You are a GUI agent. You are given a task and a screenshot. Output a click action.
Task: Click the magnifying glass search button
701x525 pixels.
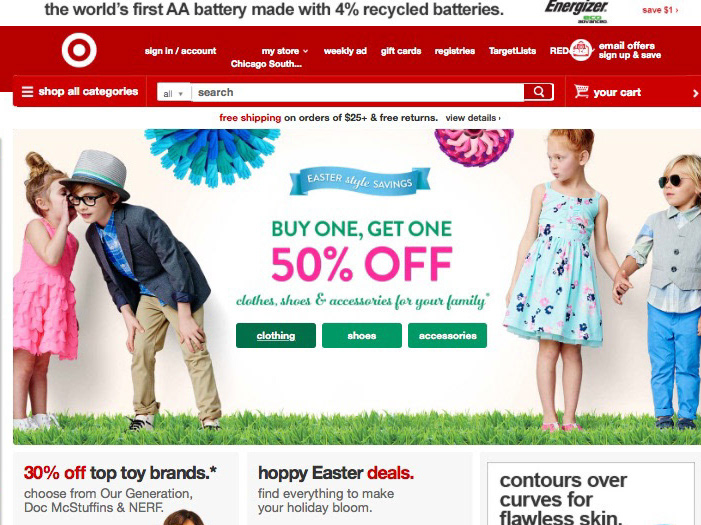(x=539, y=92)
